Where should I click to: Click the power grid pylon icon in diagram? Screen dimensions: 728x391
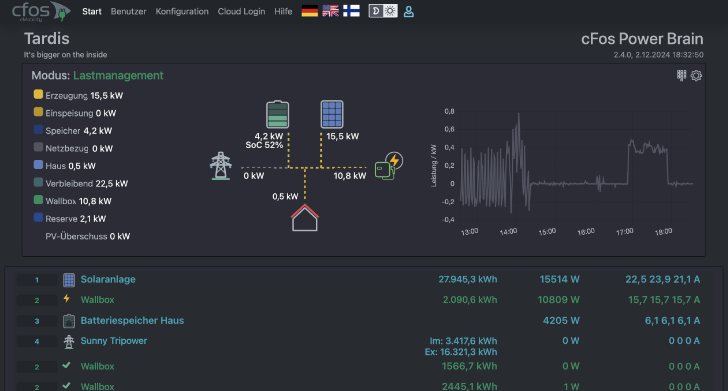coord(221,166)
